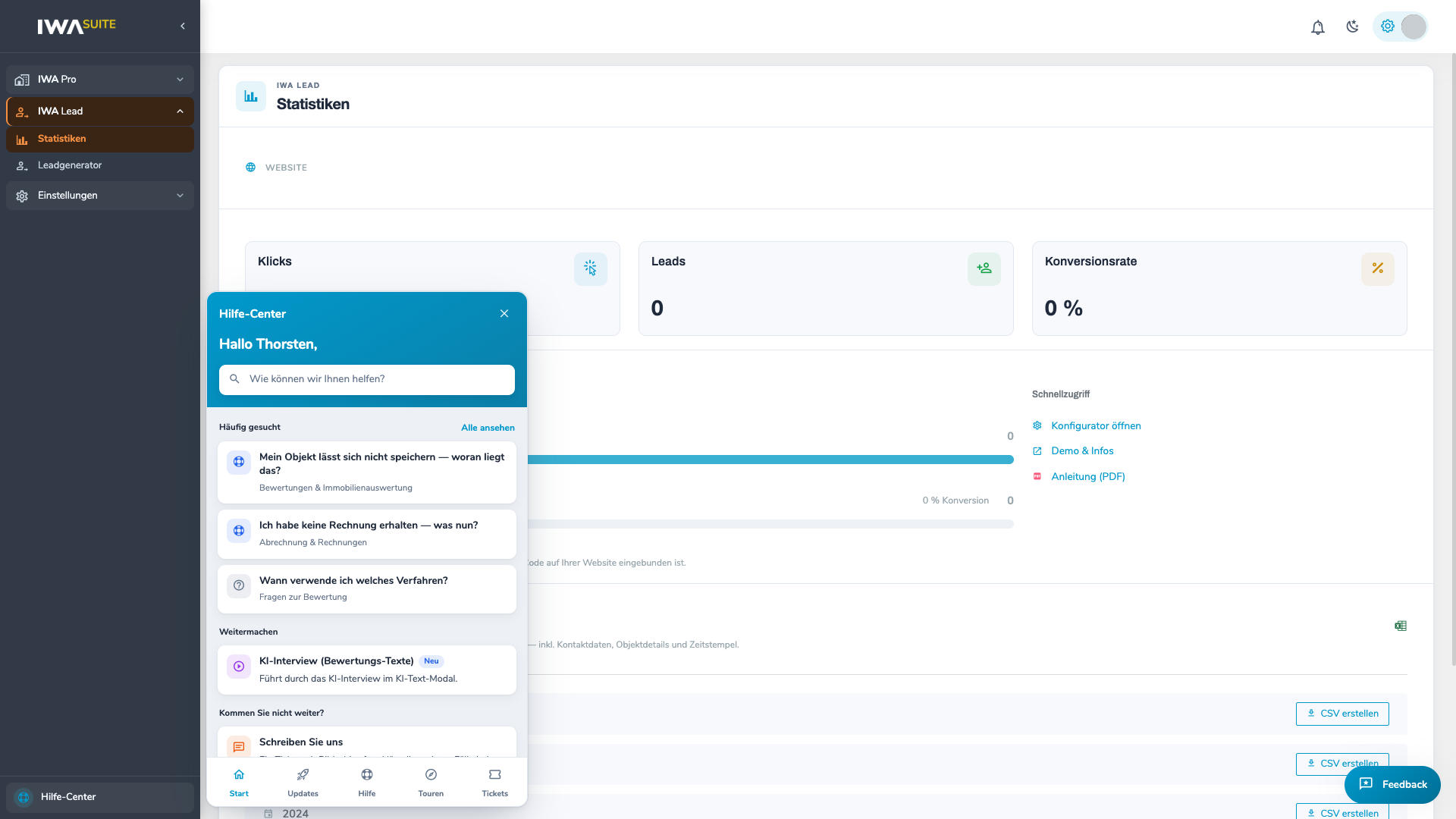Open Statistiken in the sidebar
The height and width of the screenshot is (819, 1456).
click(x=100, y=140)
